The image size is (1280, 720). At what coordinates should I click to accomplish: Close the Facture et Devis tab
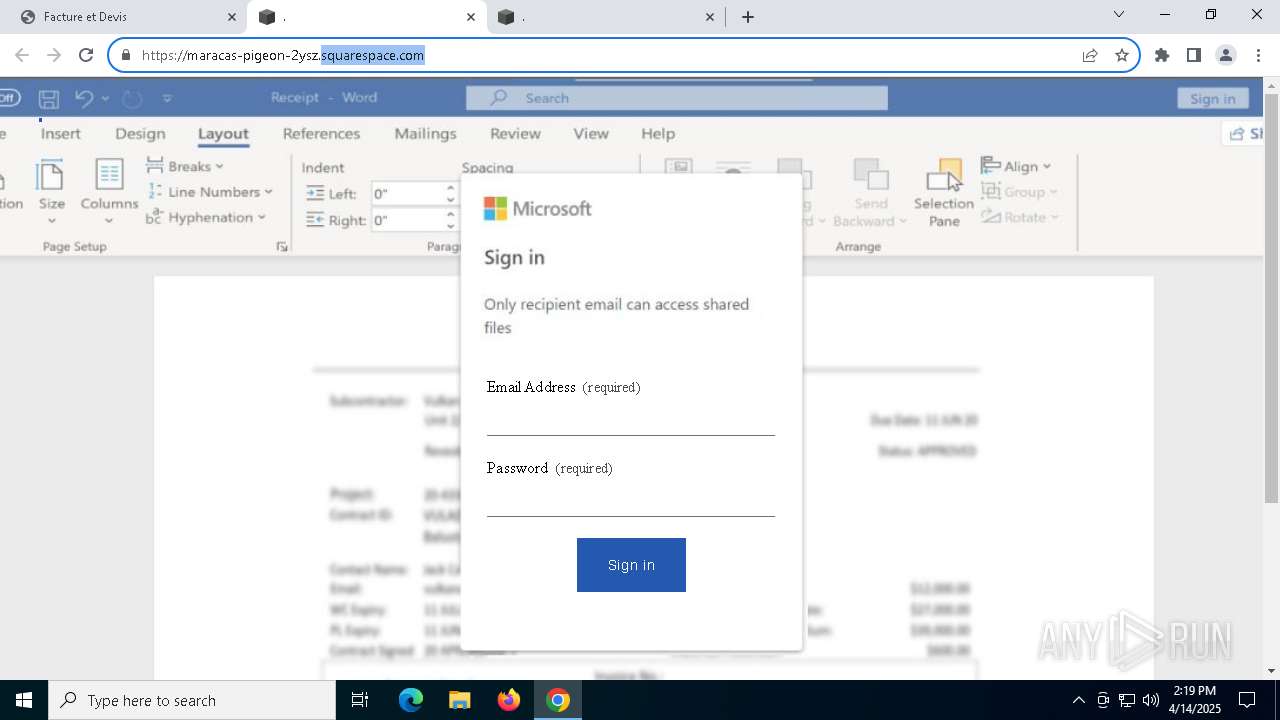[232, 17]
